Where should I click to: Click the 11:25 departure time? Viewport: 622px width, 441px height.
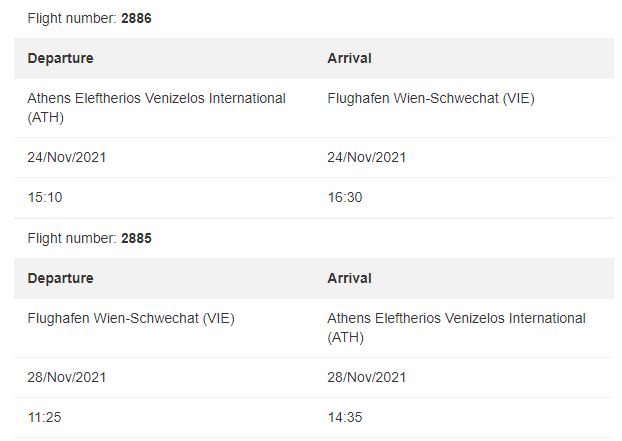(45, 417)
